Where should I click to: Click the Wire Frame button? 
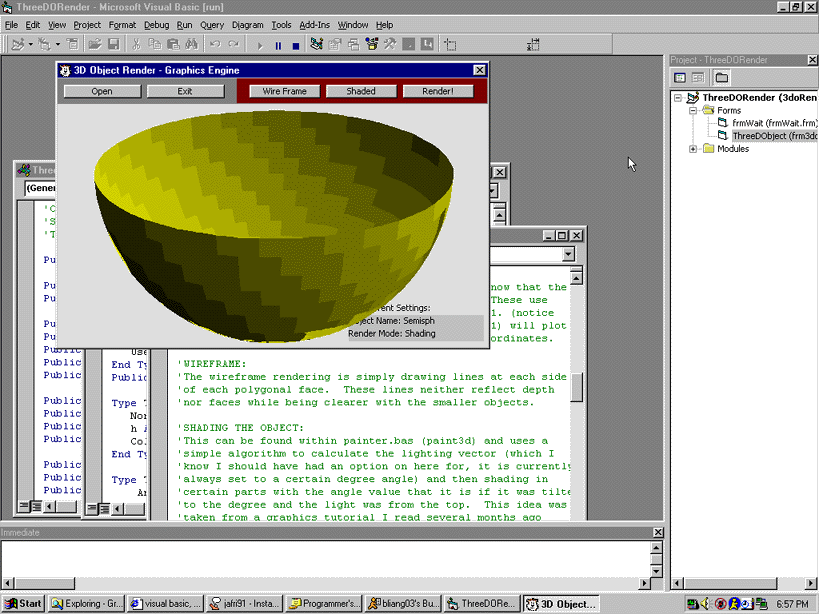point(284,91)
